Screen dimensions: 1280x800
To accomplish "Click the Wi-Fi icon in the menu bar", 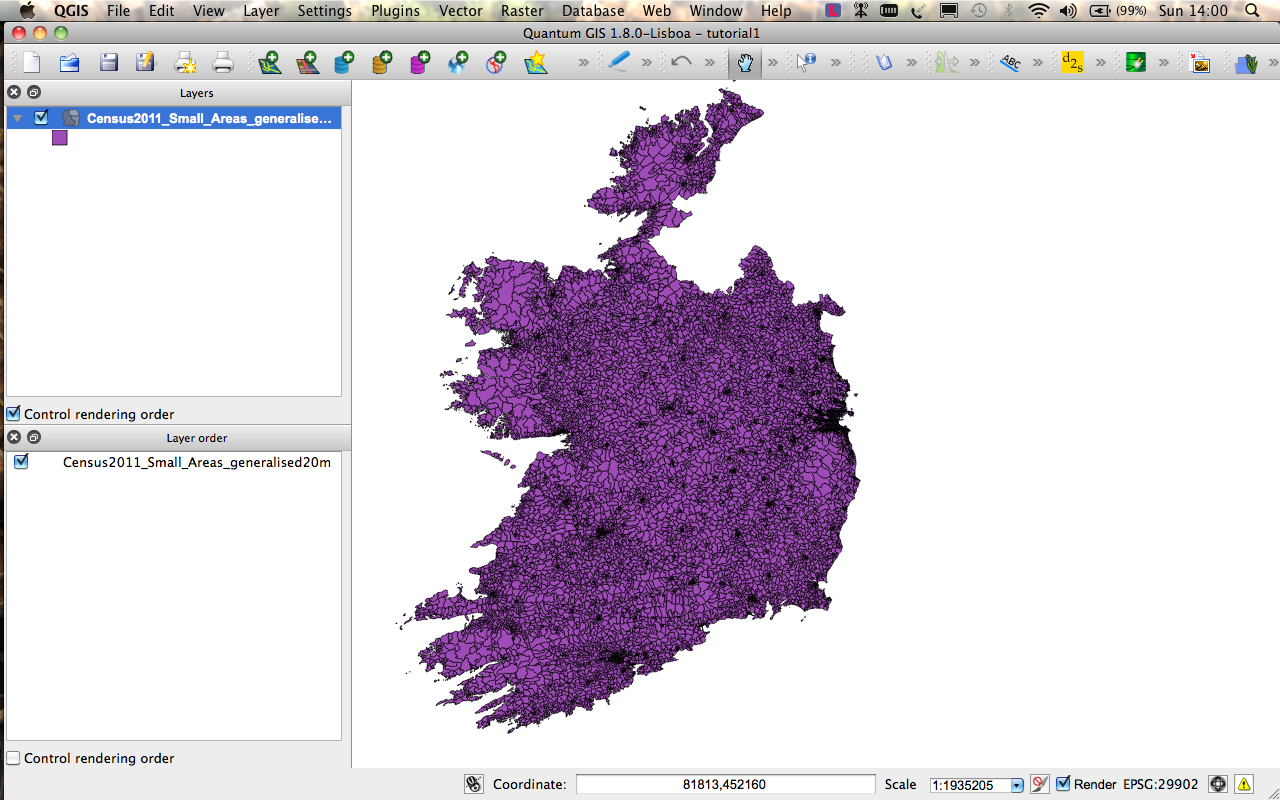I will [x=1039, y=11].
